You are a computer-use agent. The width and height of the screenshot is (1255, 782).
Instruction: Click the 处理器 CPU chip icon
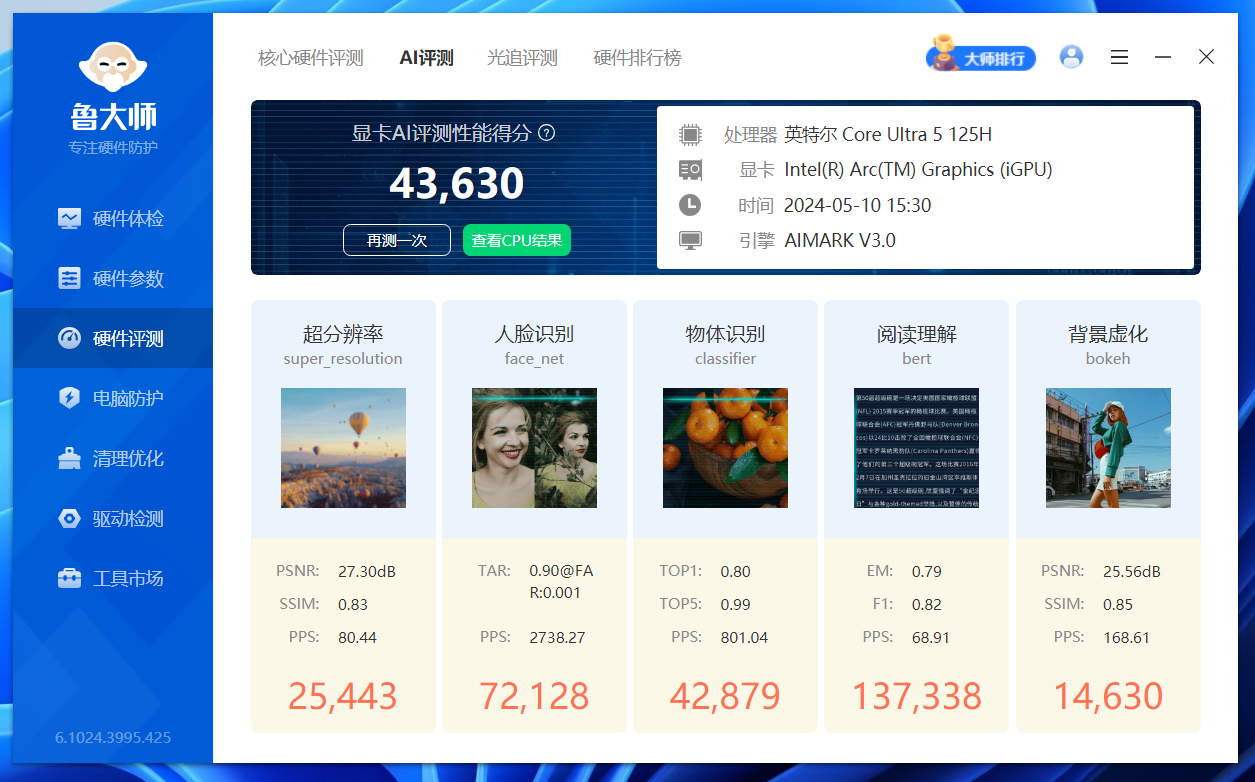(690, 135)
